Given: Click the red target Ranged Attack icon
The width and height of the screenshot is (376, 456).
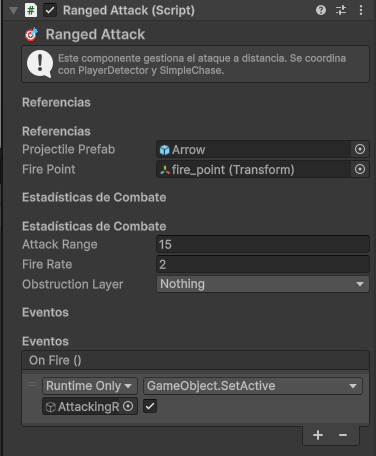Looking at the screenshot, I should click(31, 34).
